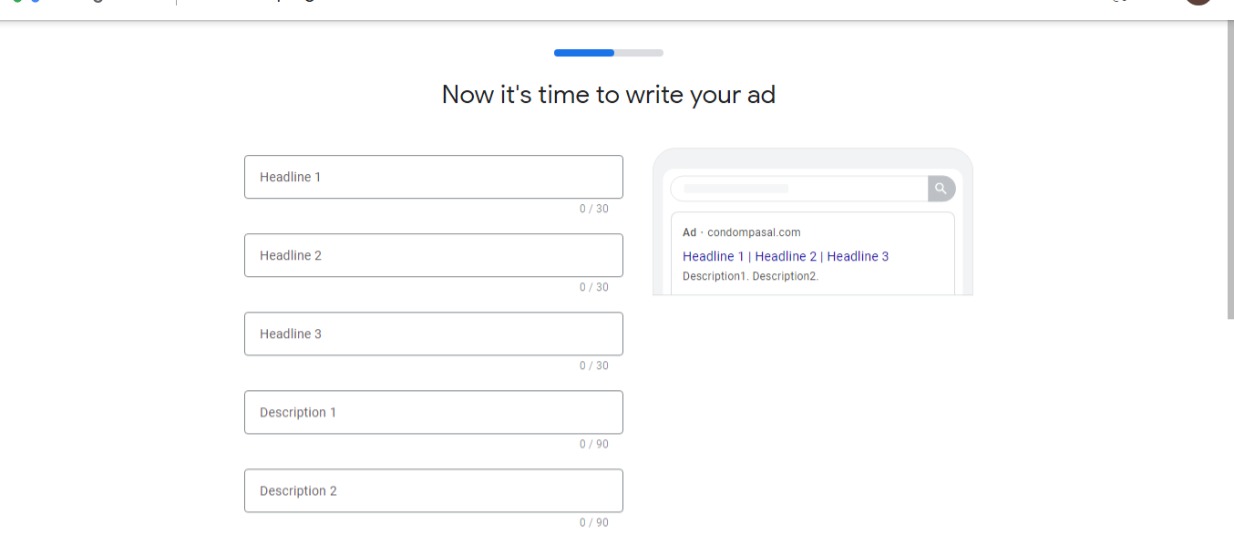Click the Headline 1 character counter
The height and width of the screenshot is (560, 1234).
point(594,209)
